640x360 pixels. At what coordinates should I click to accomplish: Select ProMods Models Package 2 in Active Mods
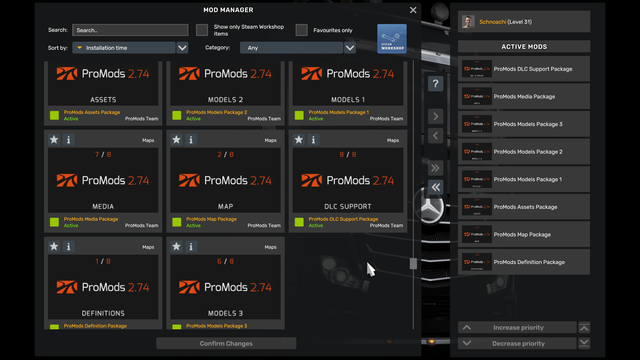coord(524,151)
